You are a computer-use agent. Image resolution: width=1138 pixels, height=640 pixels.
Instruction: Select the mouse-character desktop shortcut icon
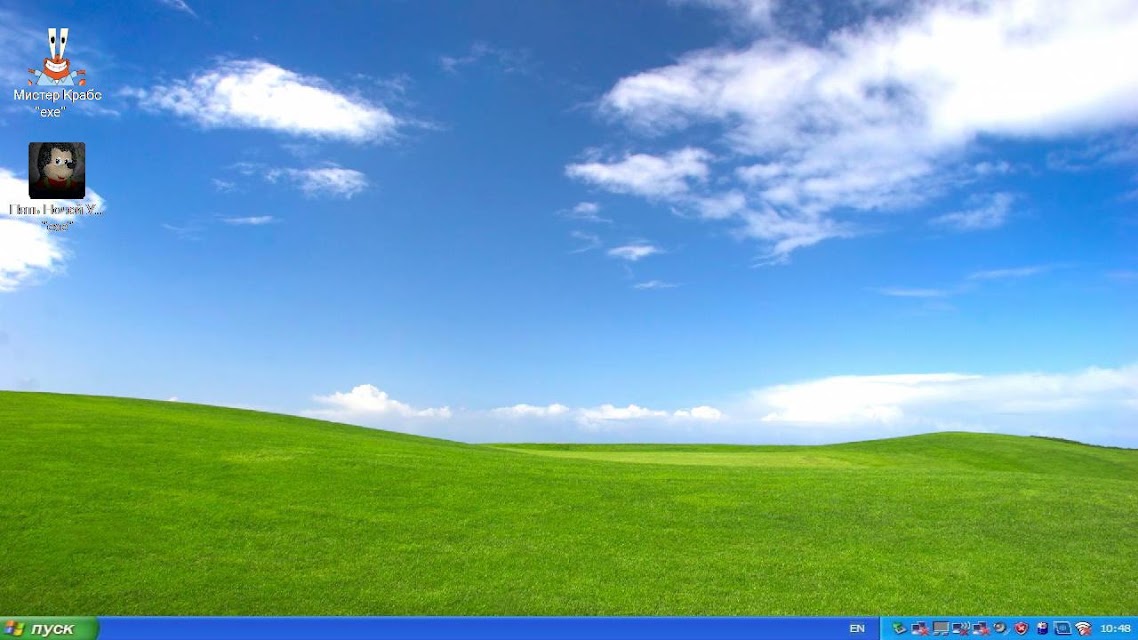click(x=57, y=171)
